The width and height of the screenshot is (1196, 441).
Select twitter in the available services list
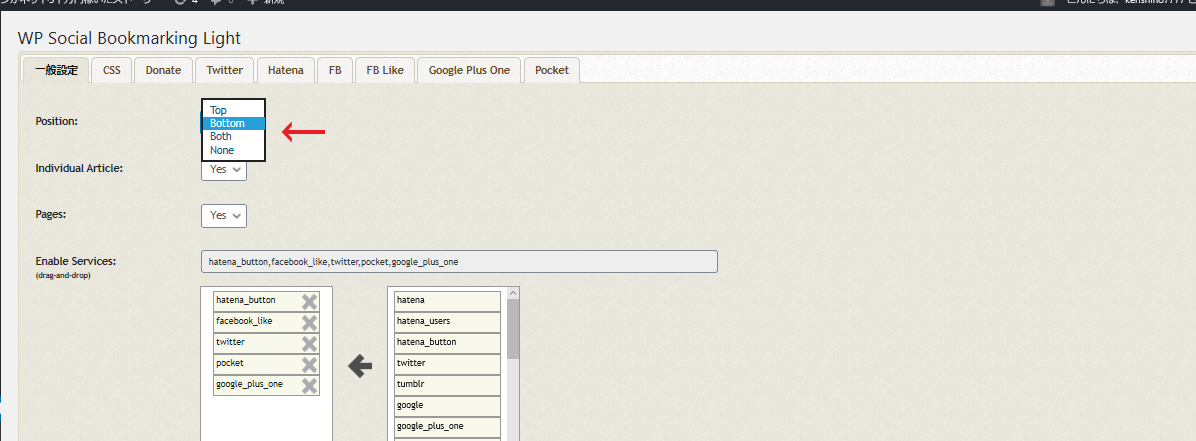pyautogui.click(x=448, y=364)
